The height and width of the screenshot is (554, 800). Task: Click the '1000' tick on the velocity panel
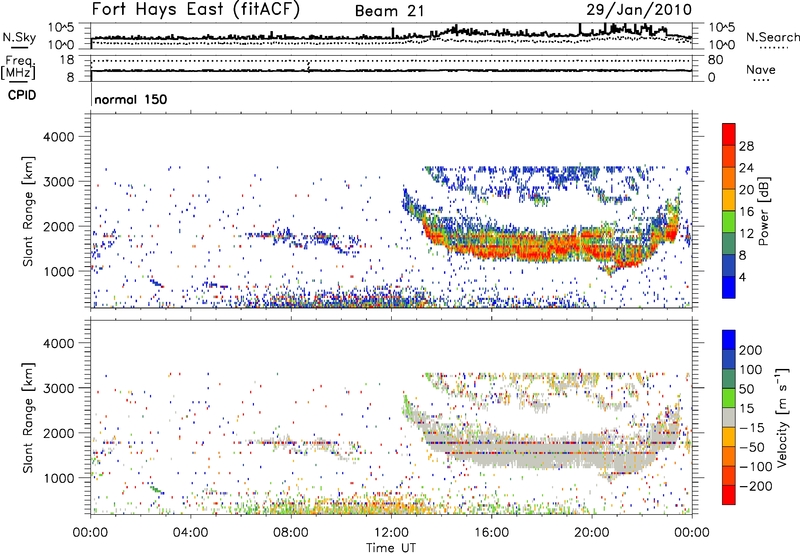tap(58, 478)
